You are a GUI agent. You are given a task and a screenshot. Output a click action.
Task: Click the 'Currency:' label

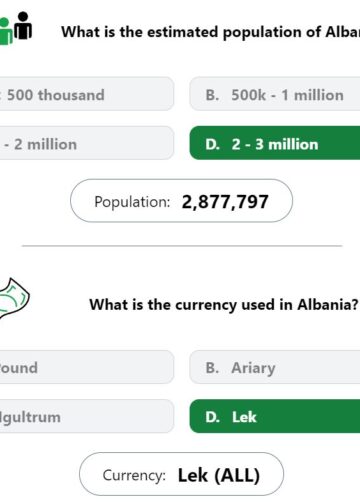tap(134, 475)
